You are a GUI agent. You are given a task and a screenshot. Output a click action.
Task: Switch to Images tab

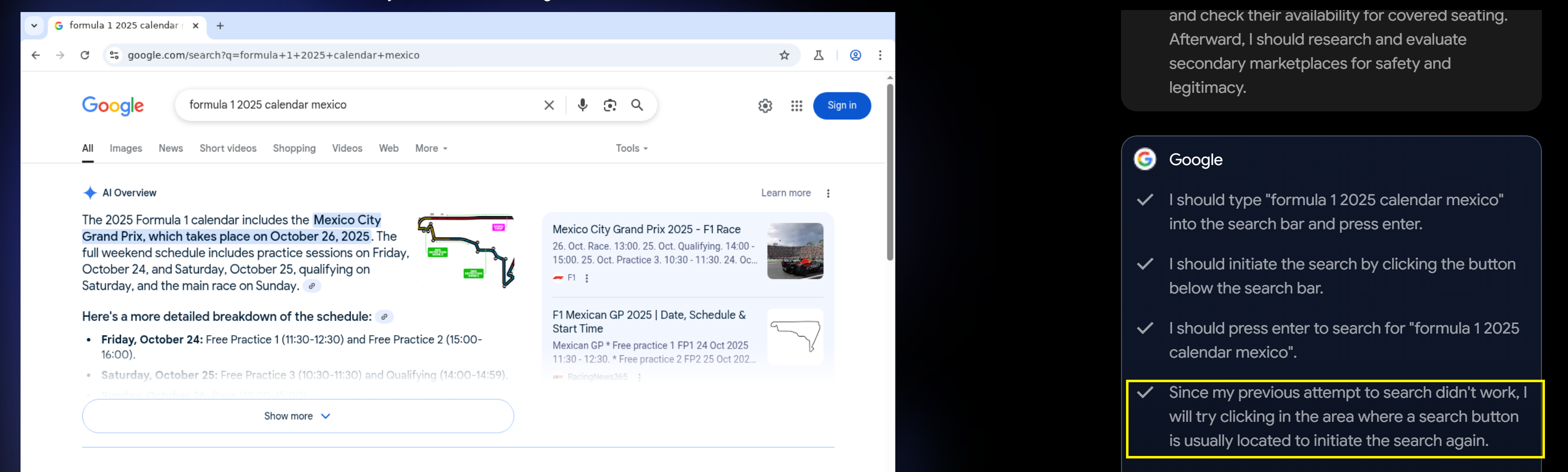pyautogui.click(x=126, y=148)
